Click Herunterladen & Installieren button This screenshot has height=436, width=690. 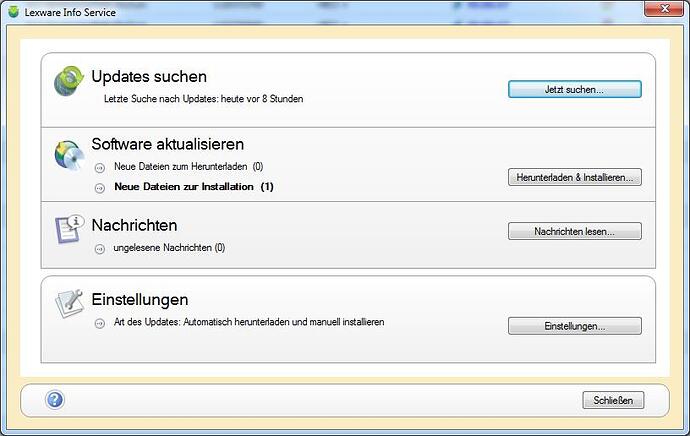(575, 177)
